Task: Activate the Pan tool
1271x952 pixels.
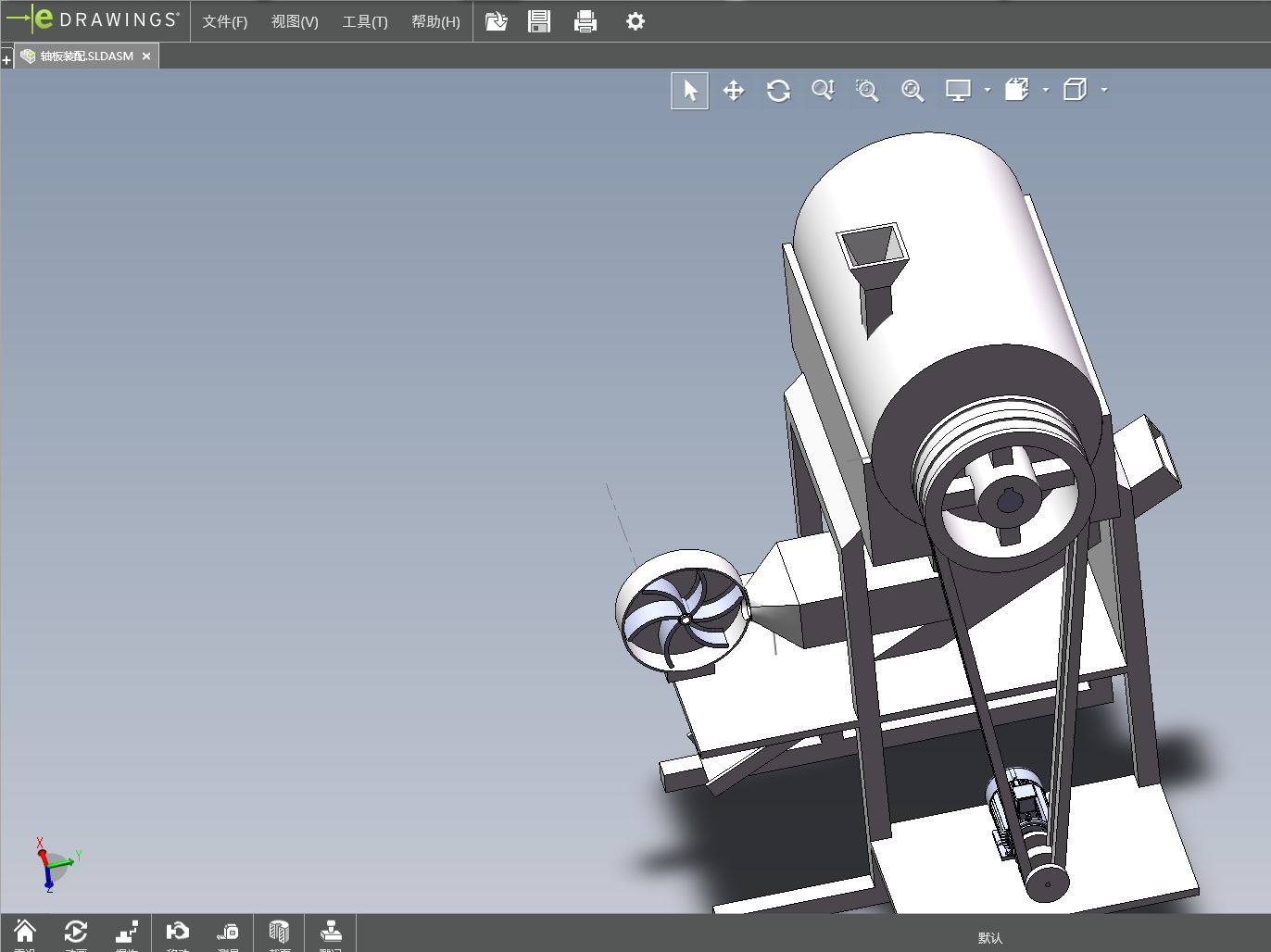Action: coord(734,91)
